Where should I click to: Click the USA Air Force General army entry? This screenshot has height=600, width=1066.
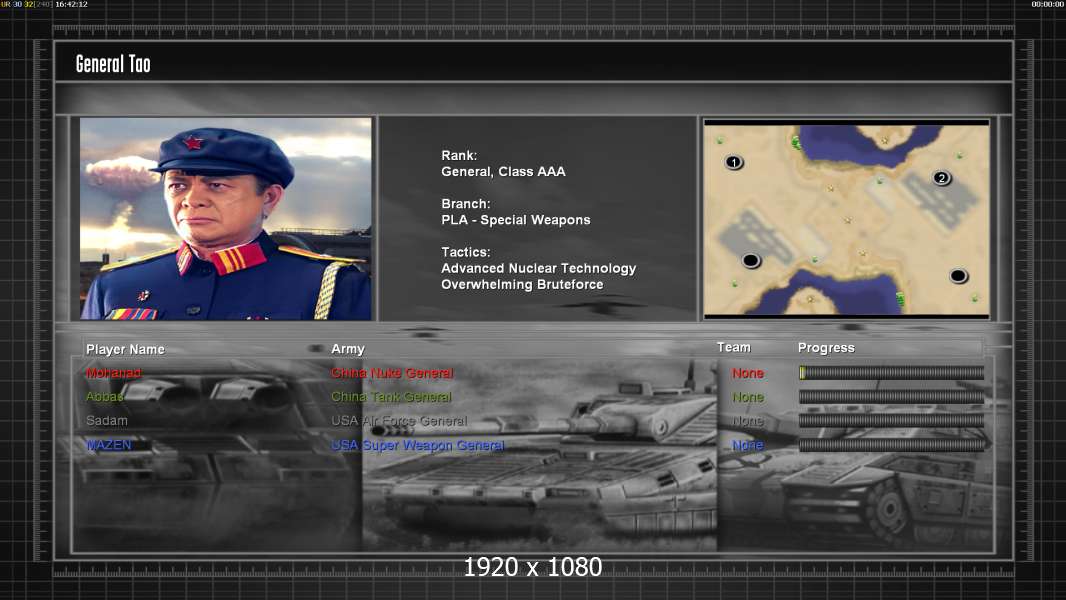399,421
